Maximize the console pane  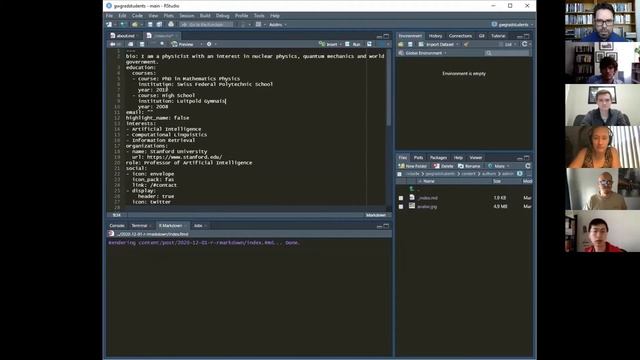(x=386, y=226)
